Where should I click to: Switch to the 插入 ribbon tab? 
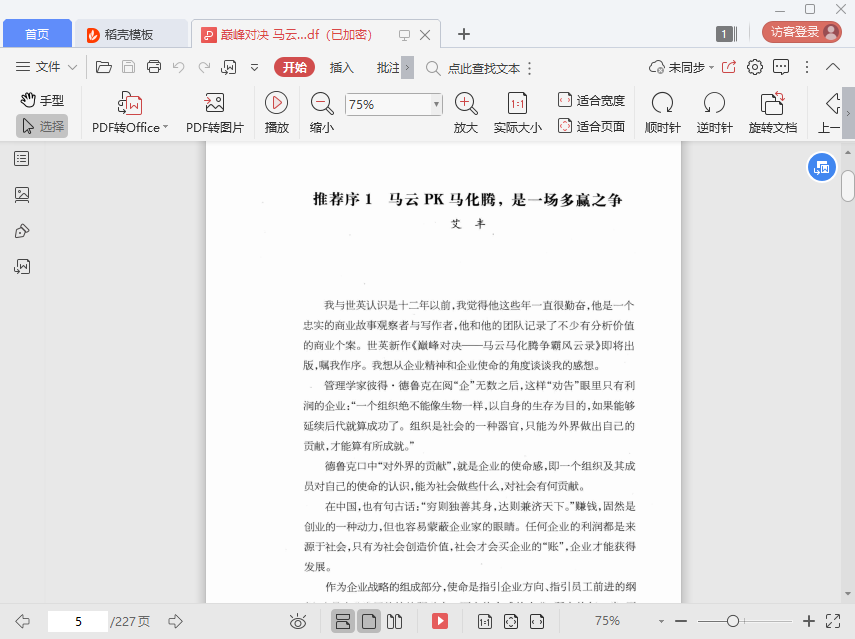pyautogui.click(x=342, y=68)
